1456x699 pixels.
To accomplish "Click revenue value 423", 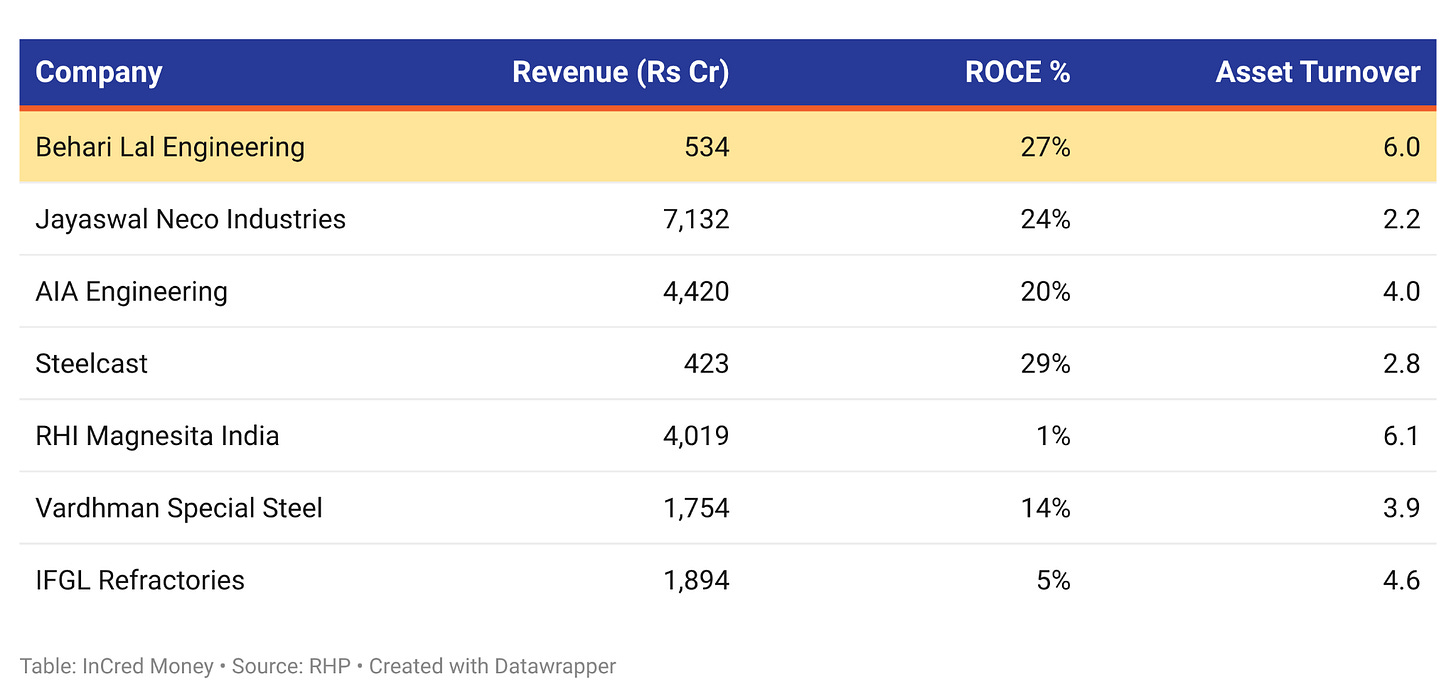I will click(x=707, y=363).
